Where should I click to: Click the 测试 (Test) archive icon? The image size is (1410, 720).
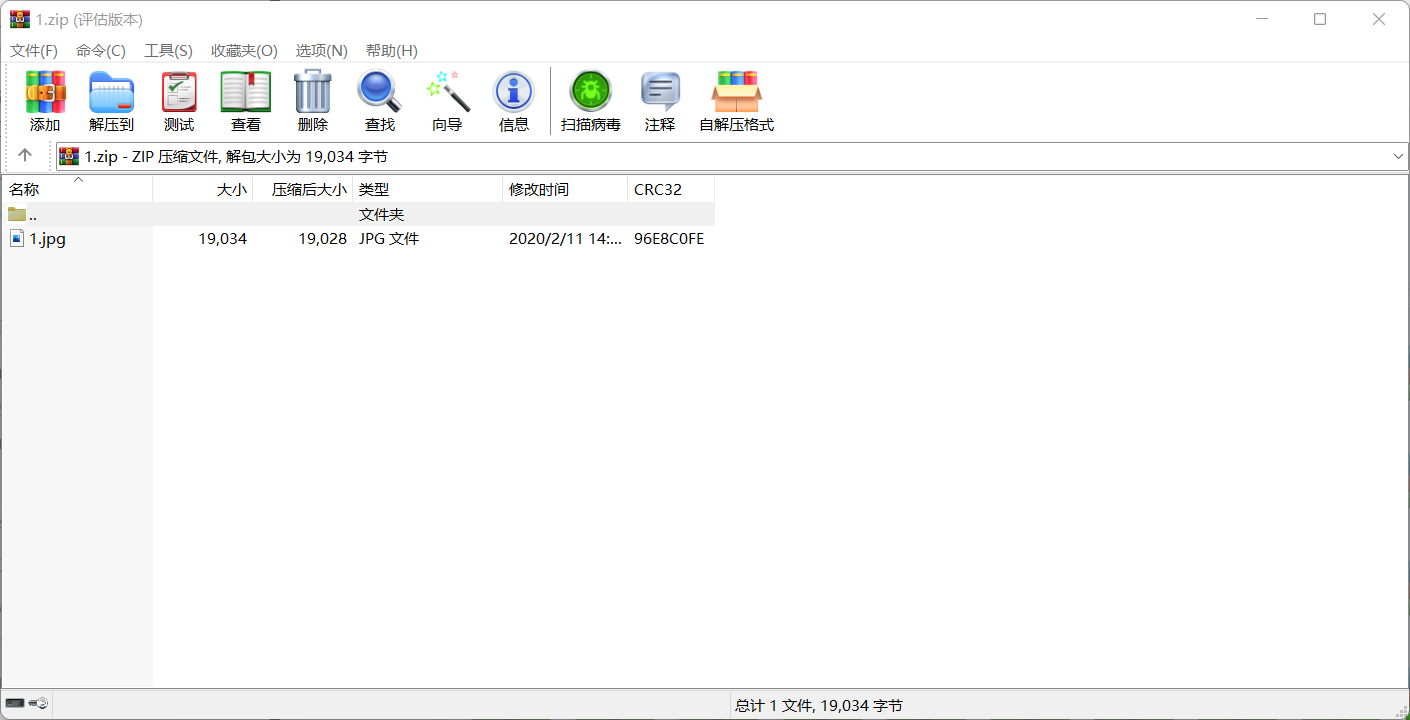point(179,100)
